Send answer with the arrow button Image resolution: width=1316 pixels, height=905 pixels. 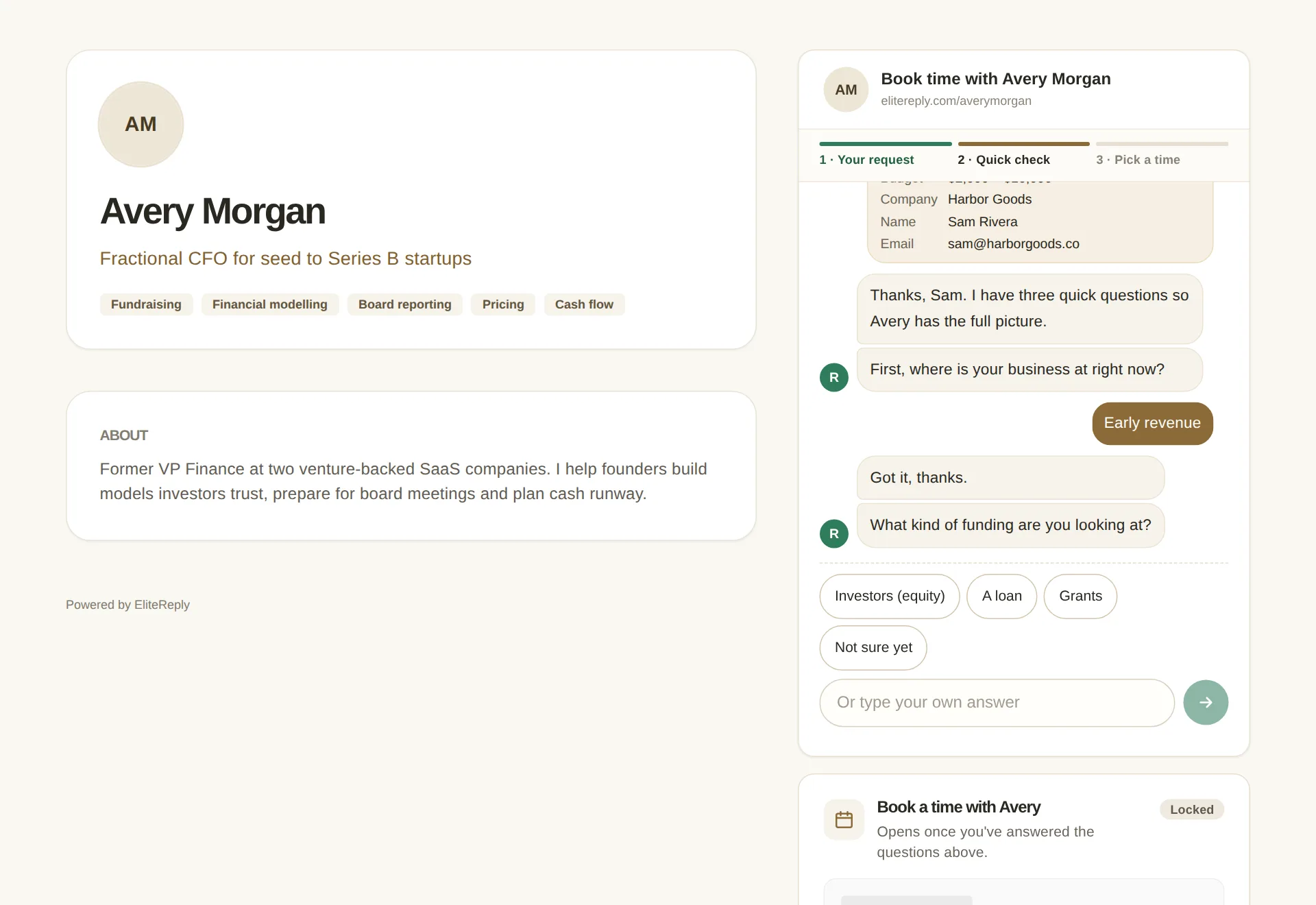pos(1206,702)
